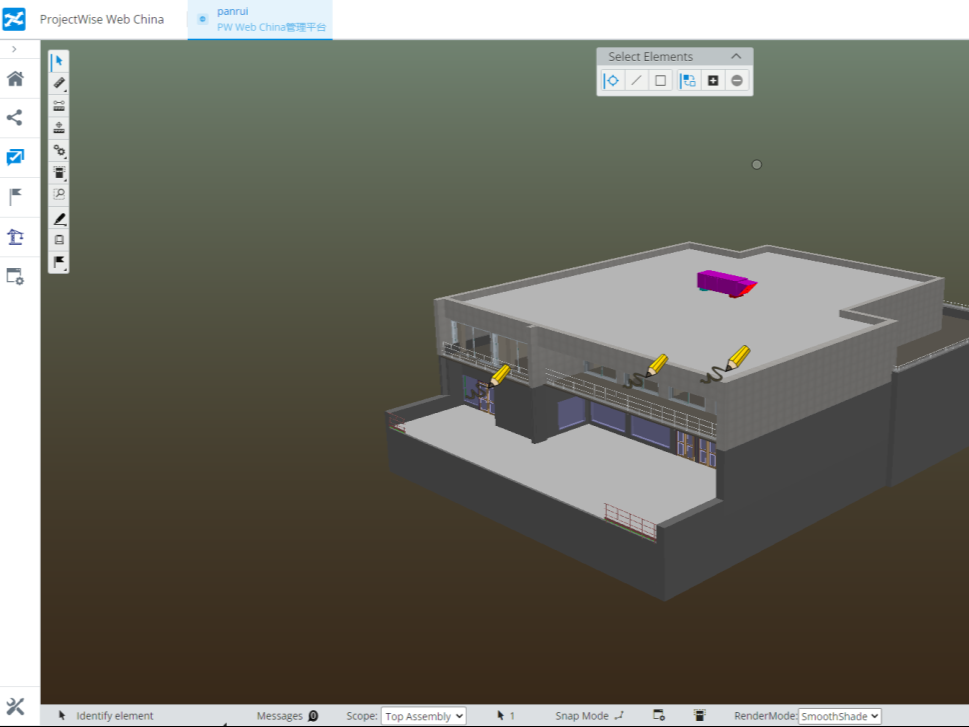Screen dimensions: 969x727
Task: Click the Home icon in the sidebar
Action: [x=15, y=79]
